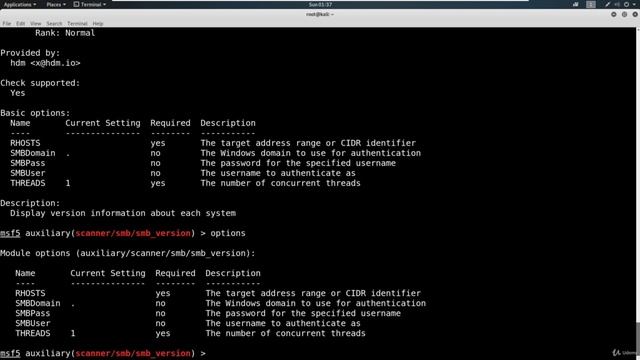Open the View menu
The height and width of the screenshot is (360, 640).
coord(36,24)
